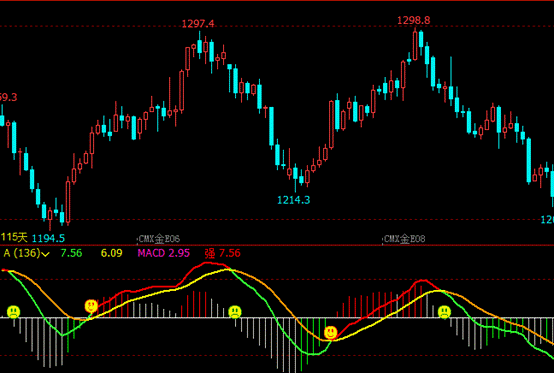The width and height of the screenshot is (554, 373).
Task: Click the 1298.8 high price label
Action: coord(414,20)
